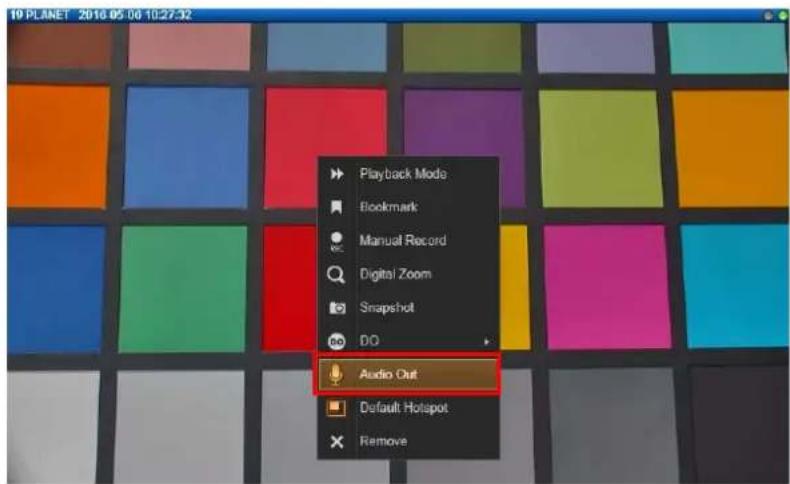Choose Playback Mode from context menu

tap(408, 174)
